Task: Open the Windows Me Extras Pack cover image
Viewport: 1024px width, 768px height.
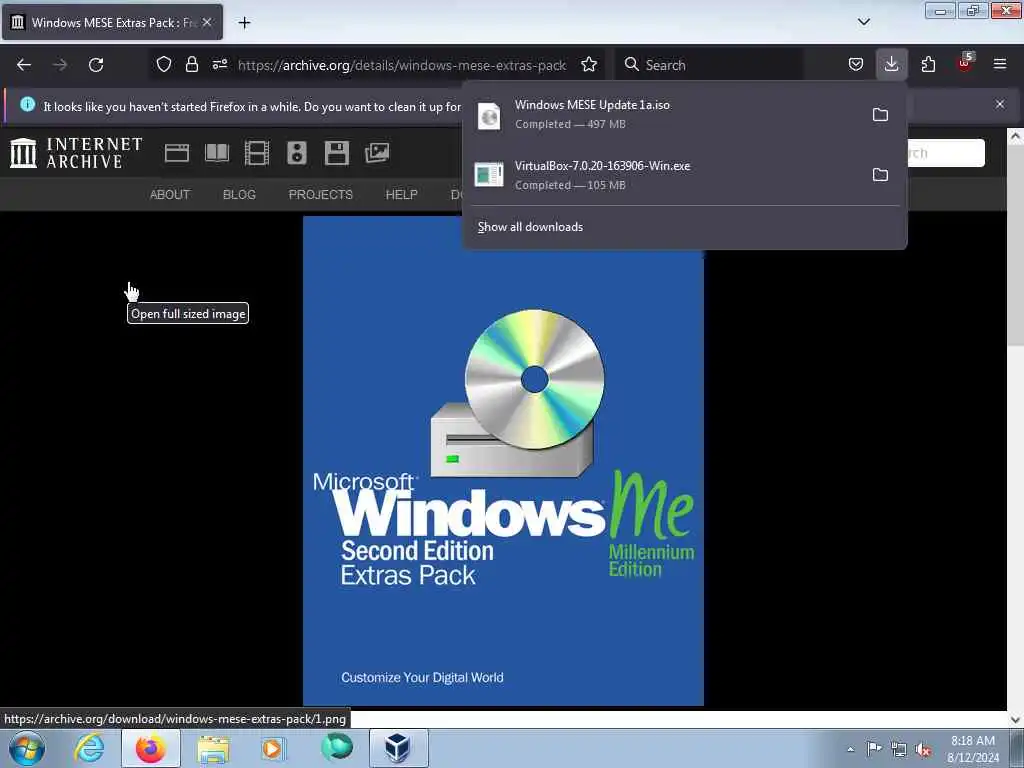Action: point(504,461)
